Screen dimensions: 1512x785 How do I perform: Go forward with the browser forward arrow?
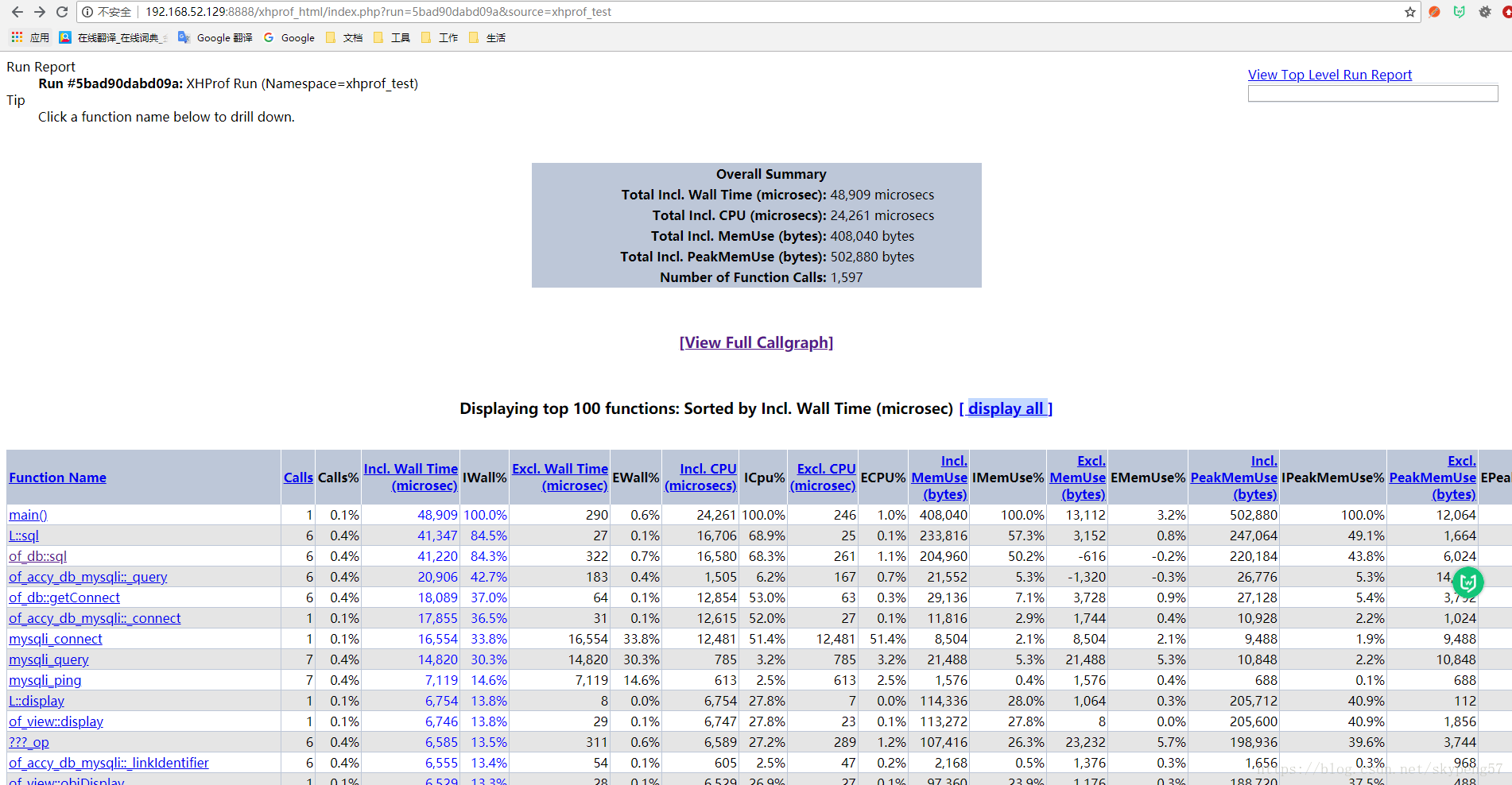pyautogui.click(x=40, y=12)
